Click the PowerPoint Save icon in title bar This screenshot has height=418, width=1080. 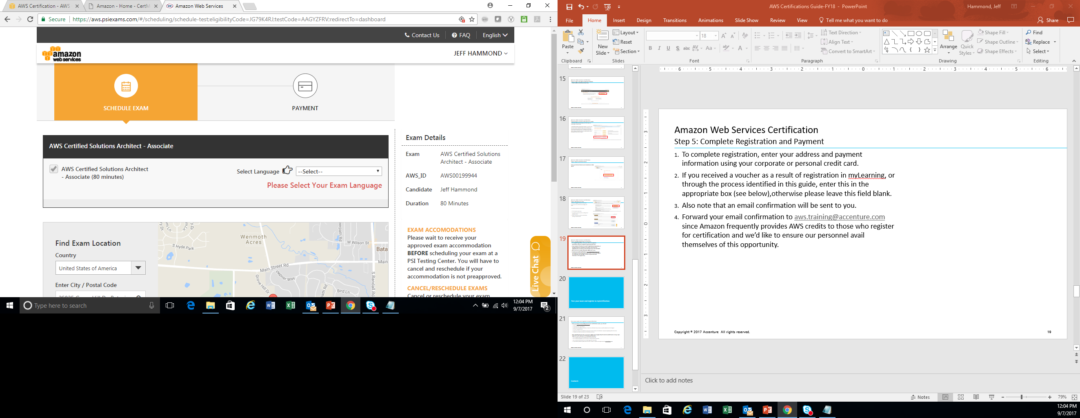[x=567, y=5]
